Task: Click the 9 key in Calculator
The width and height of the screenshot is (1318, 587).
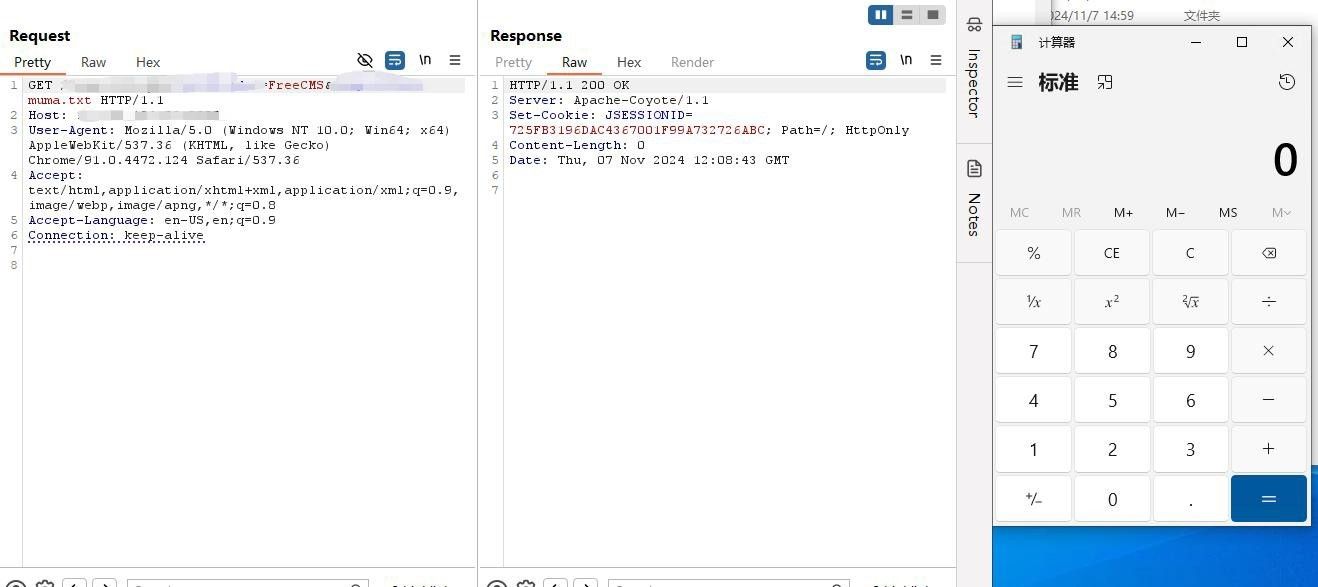Action: pyautogui.click(x=1190, y=351)
